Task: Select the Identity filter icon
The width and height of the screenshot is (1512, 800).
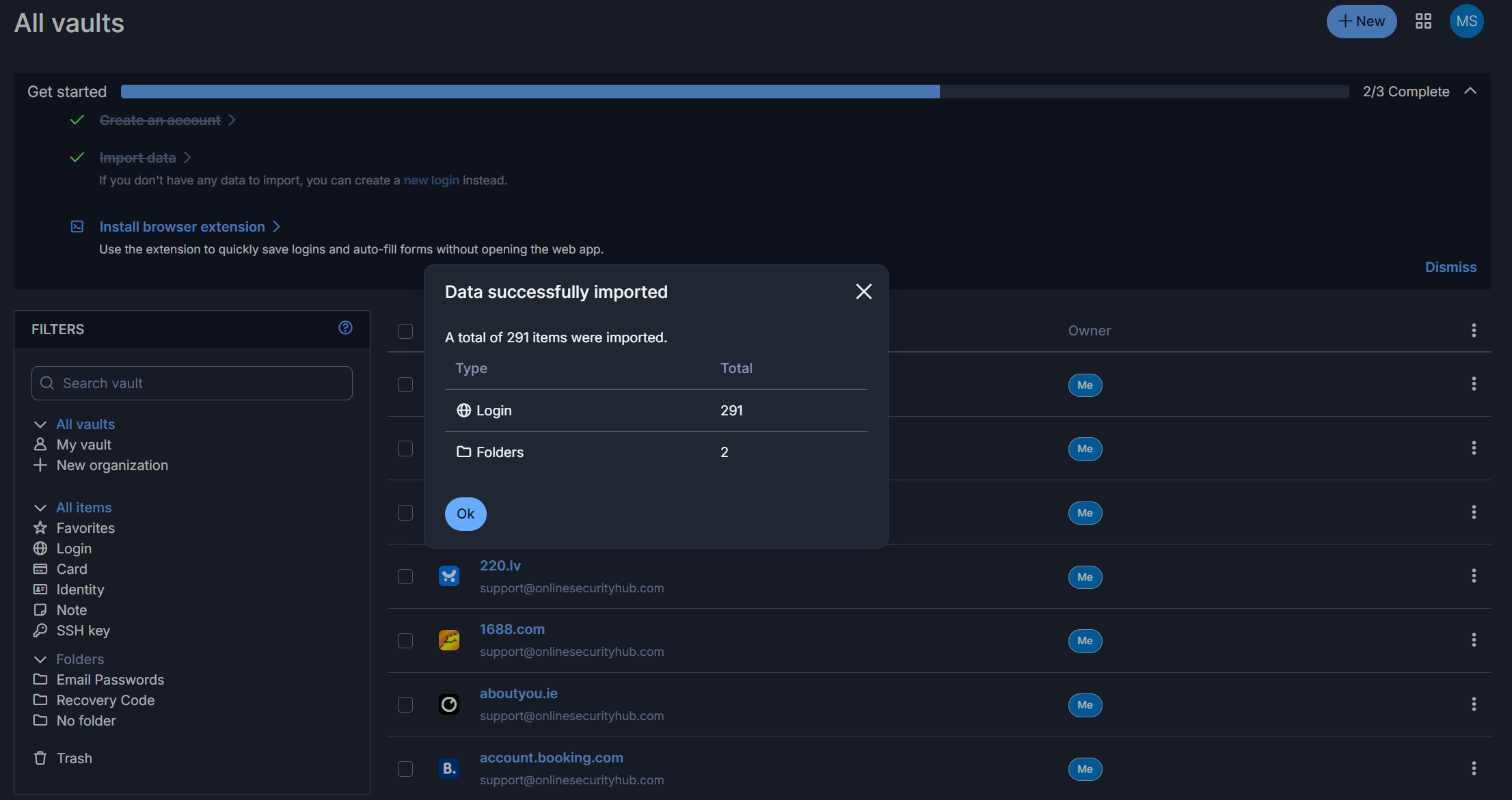Action: [40, 590]
